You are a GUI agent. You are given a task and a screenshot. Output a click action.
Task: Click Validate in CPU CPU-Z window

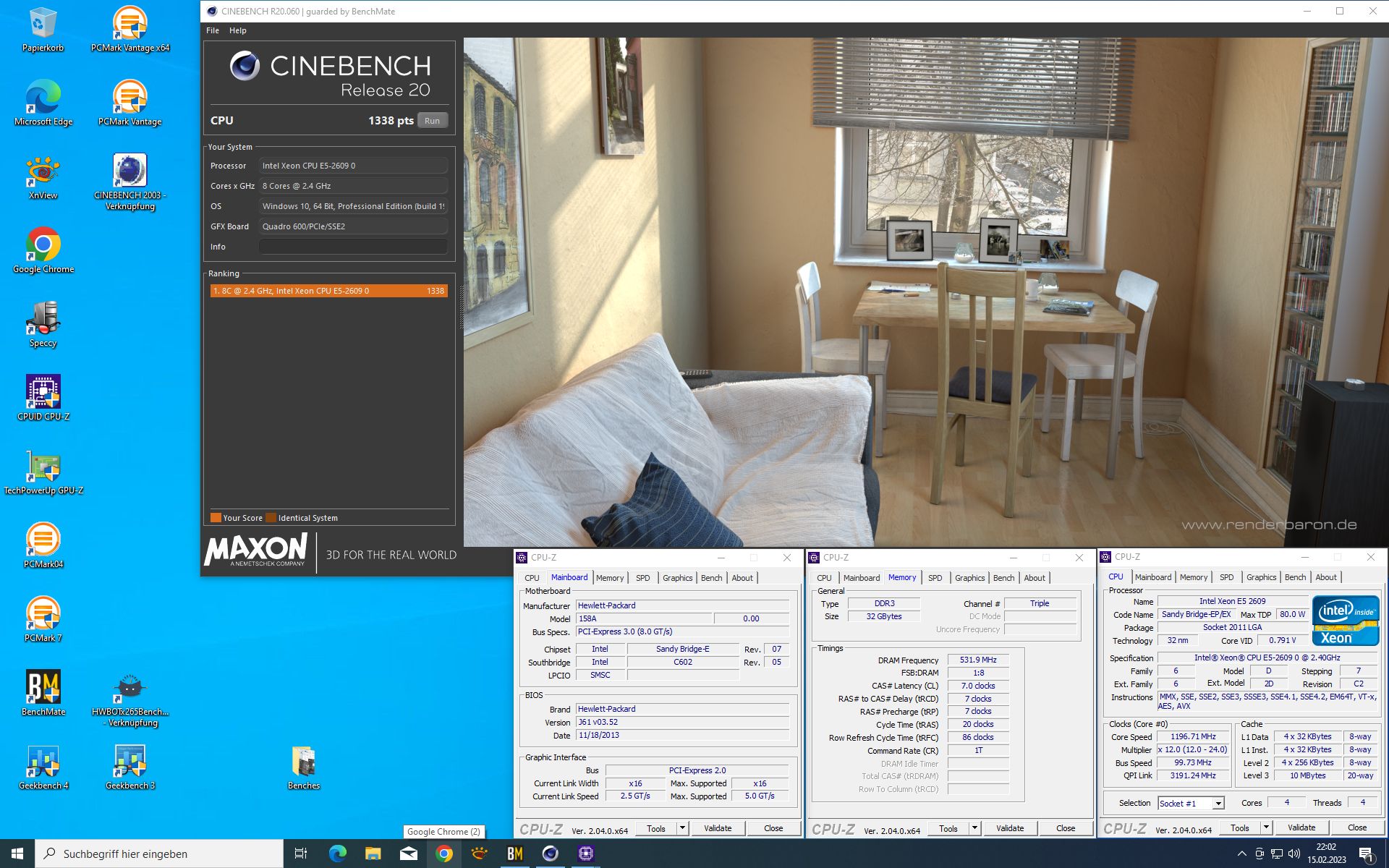coord(1301,827)
